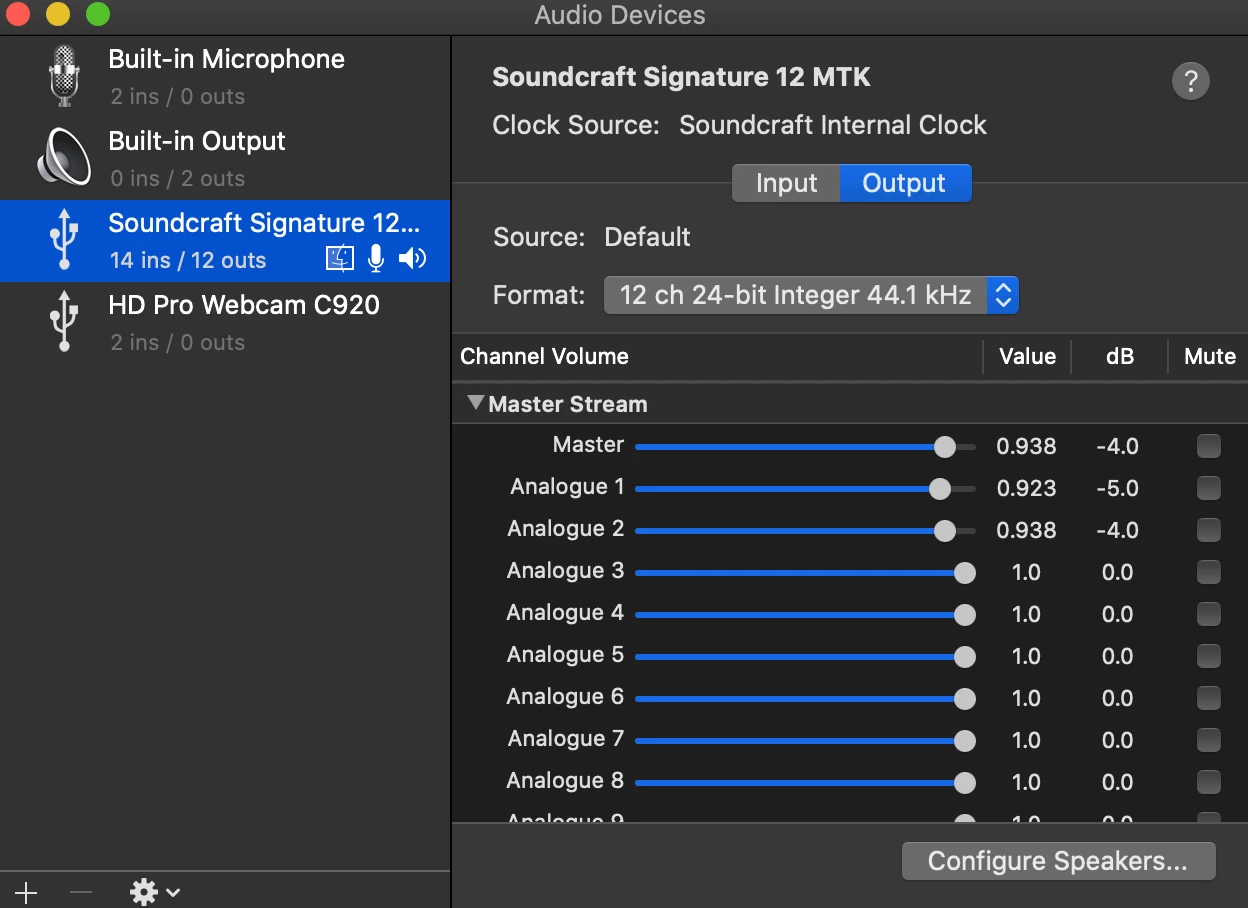Click the Value column header
This screenshot has width=1248, height=908.
[x=1027, y=356]
